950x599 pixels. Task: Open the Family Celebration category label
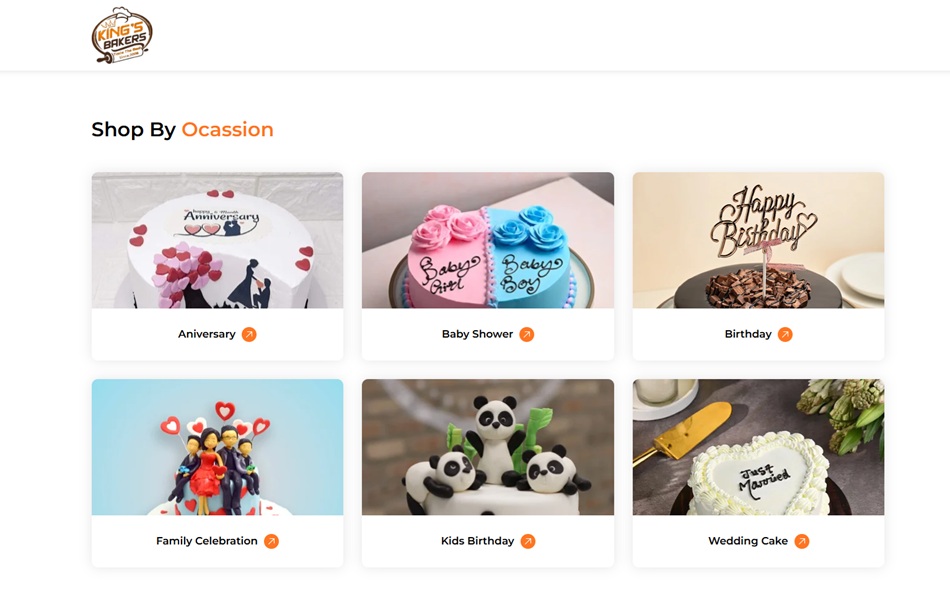click(207, 541)
